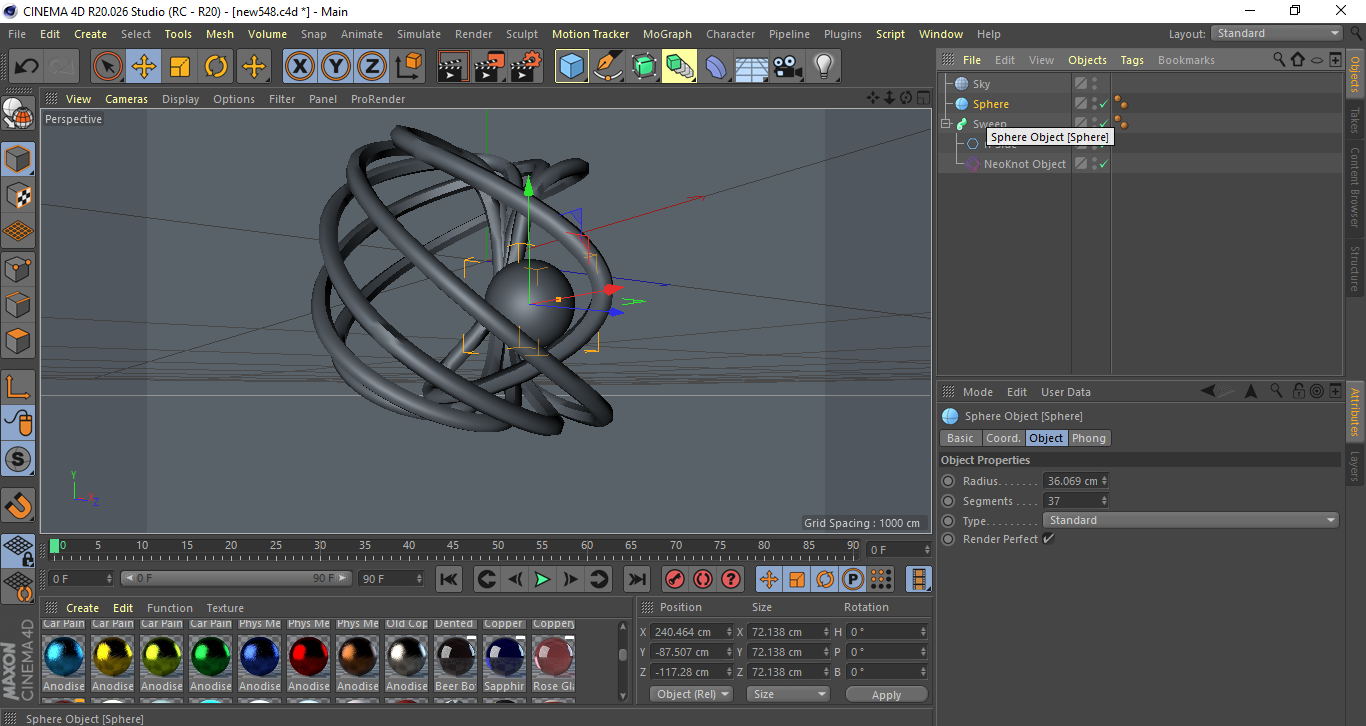The height and width of the screenshot is (726, 1366).
Task: Add a Cube primitive object
Action: (572, 67)
